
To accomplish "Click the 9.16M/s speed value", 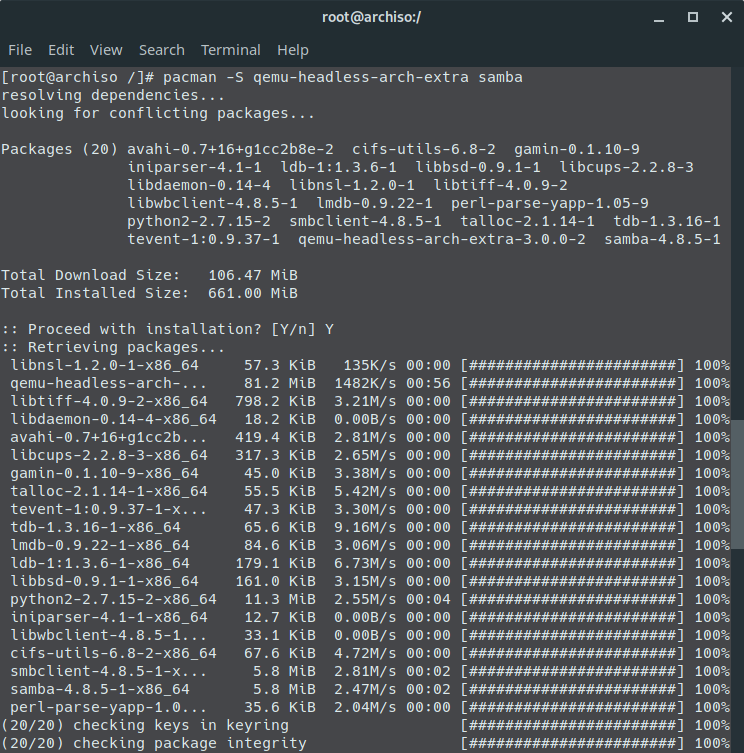I will click(365, 527).
